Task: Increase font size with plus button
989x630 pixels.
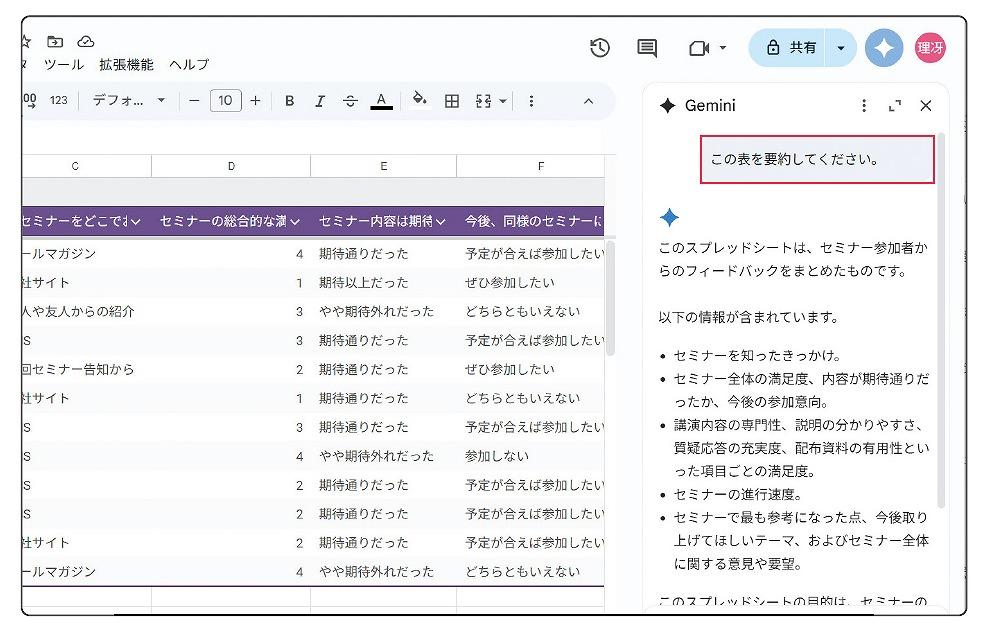Action: coord(256,101)
